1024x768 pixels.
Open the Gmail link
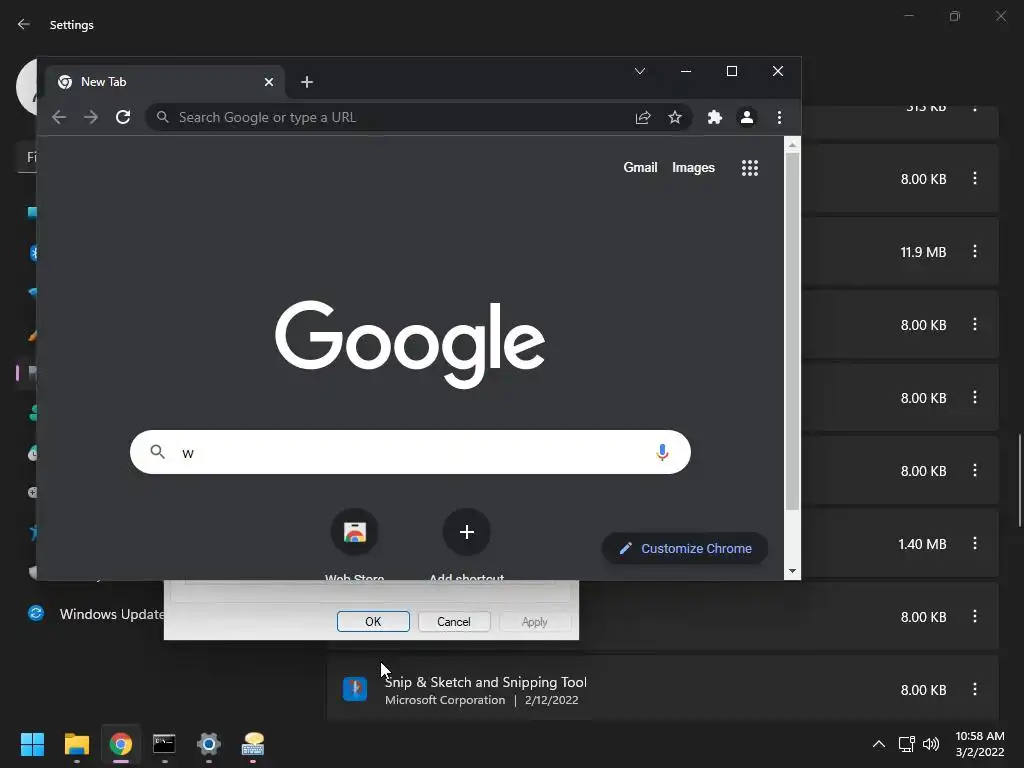(x=640, y=168)
